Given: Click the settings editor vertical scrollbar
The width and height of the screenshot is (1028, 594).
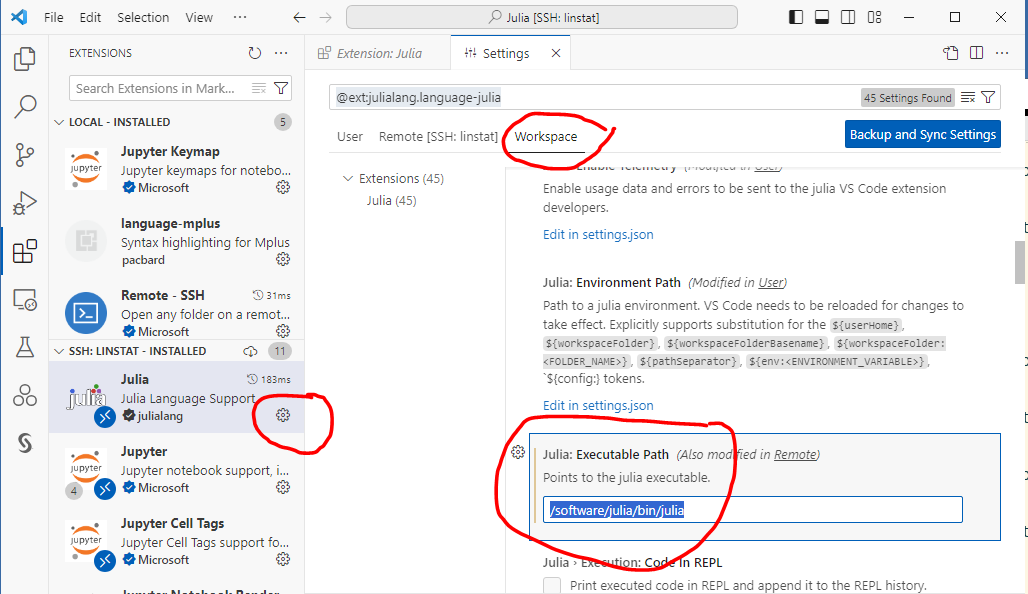Looking at the screenshot, I should click(x=1019, y=262).
